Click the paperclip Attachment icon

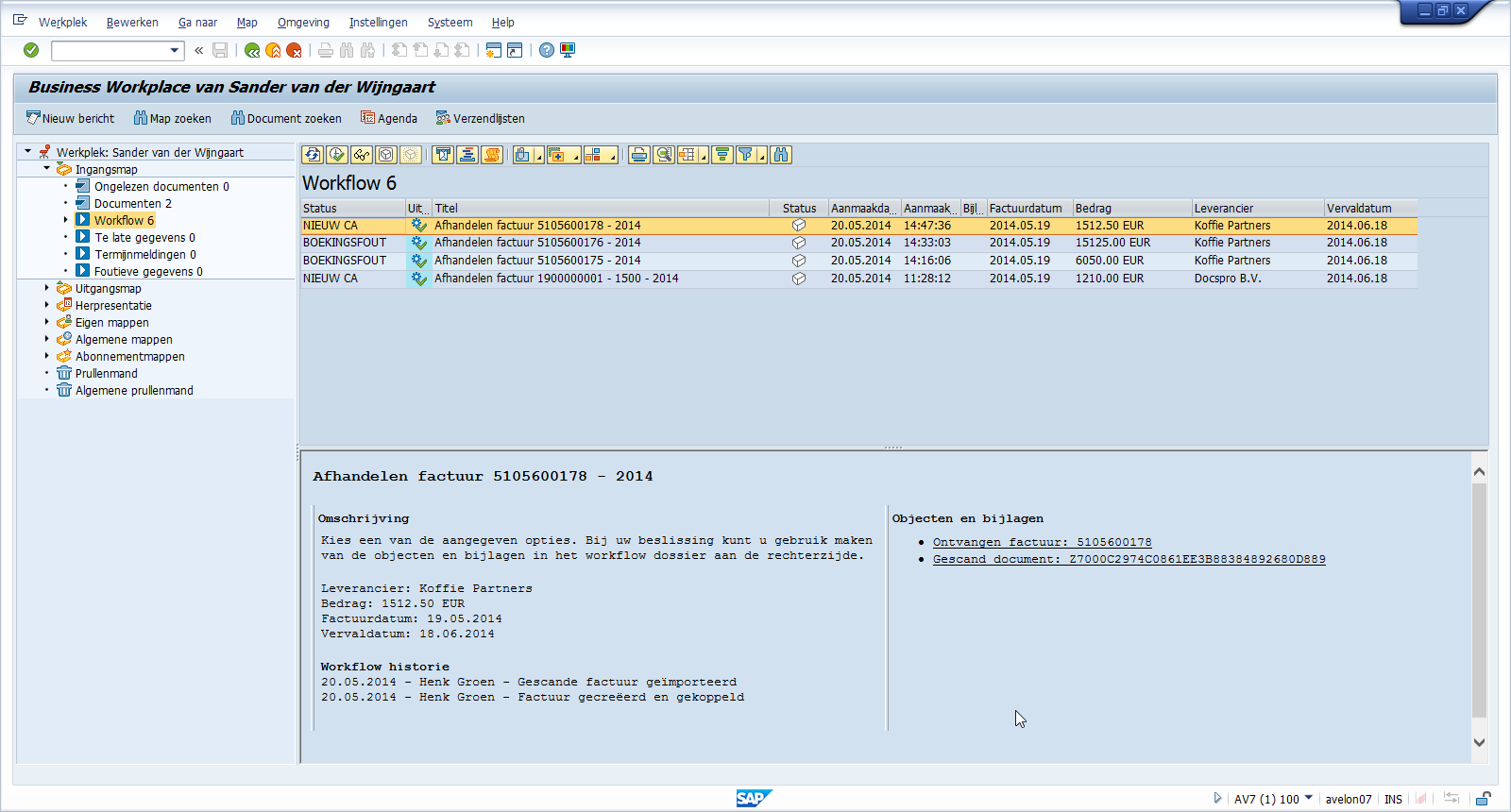523,155
